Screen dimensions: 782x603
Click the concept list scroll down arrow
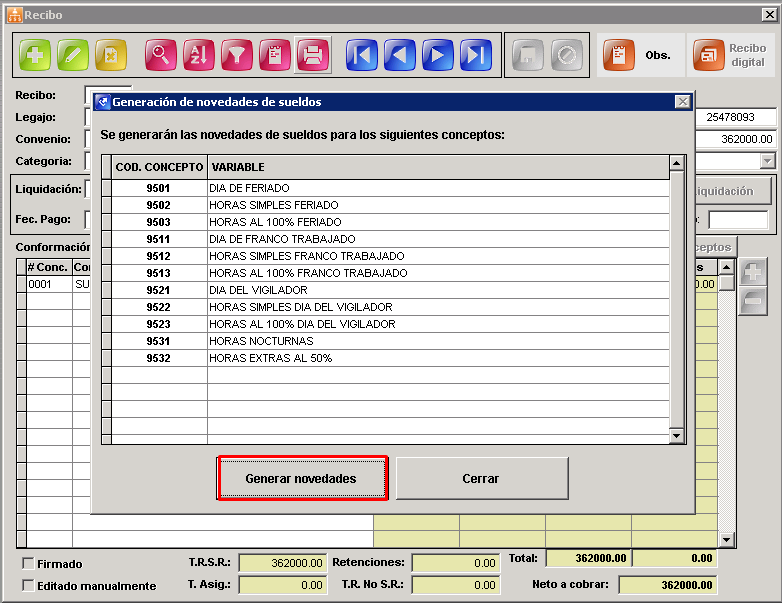point(676,435)
